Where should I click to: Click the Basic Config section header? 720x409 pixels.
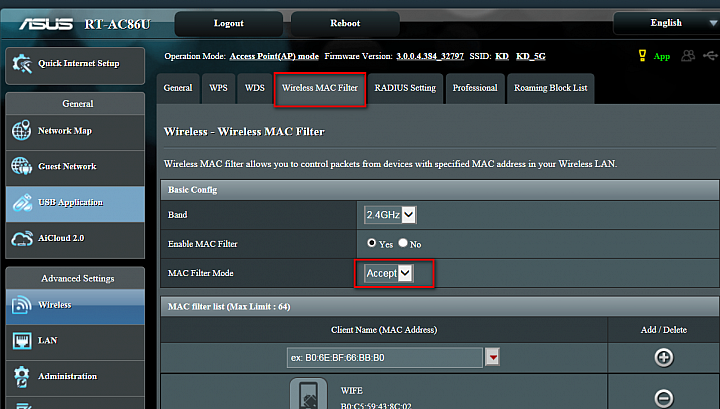pos(439,190)
